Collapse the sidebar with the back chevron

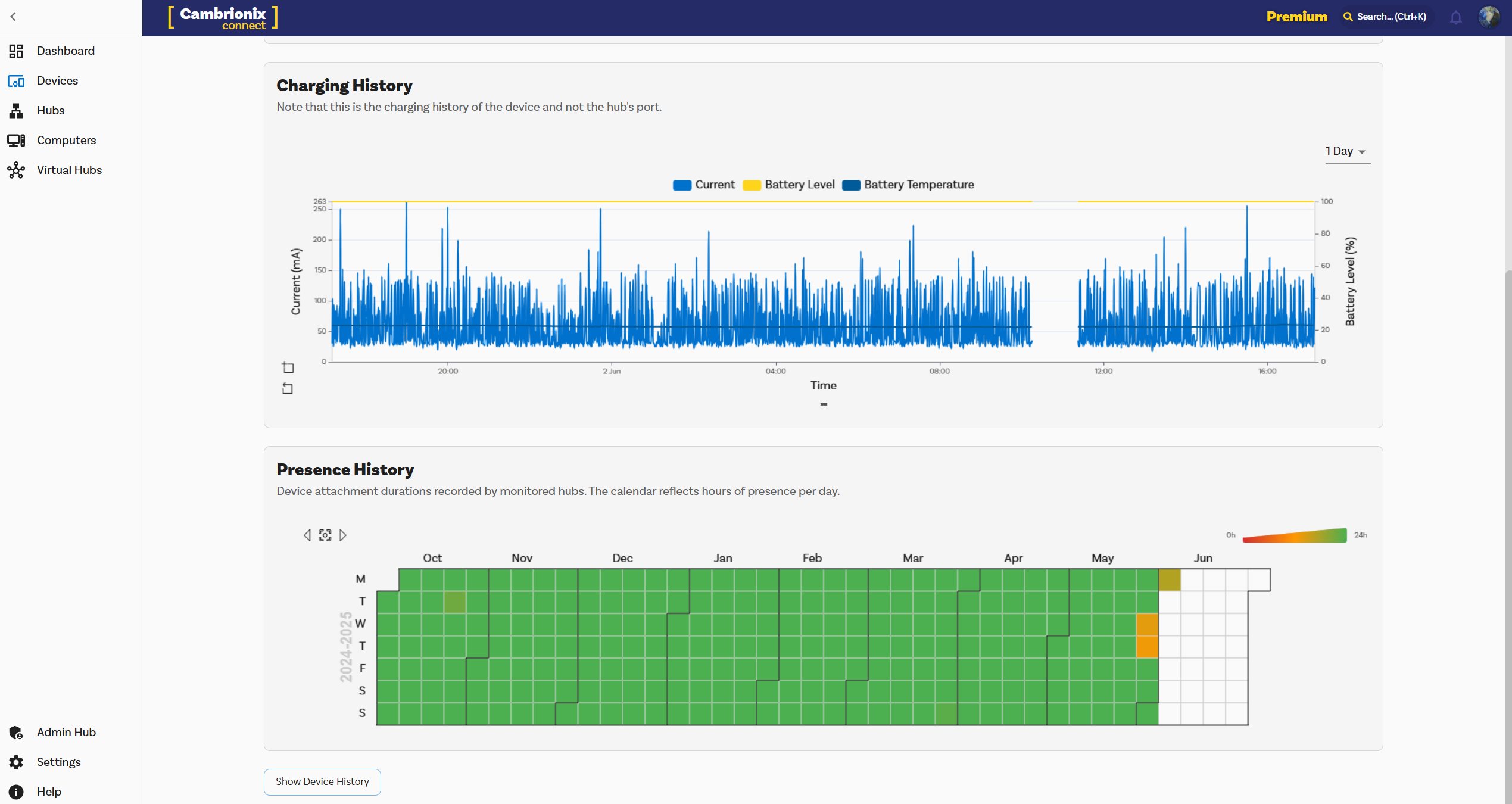click(13, 17)
